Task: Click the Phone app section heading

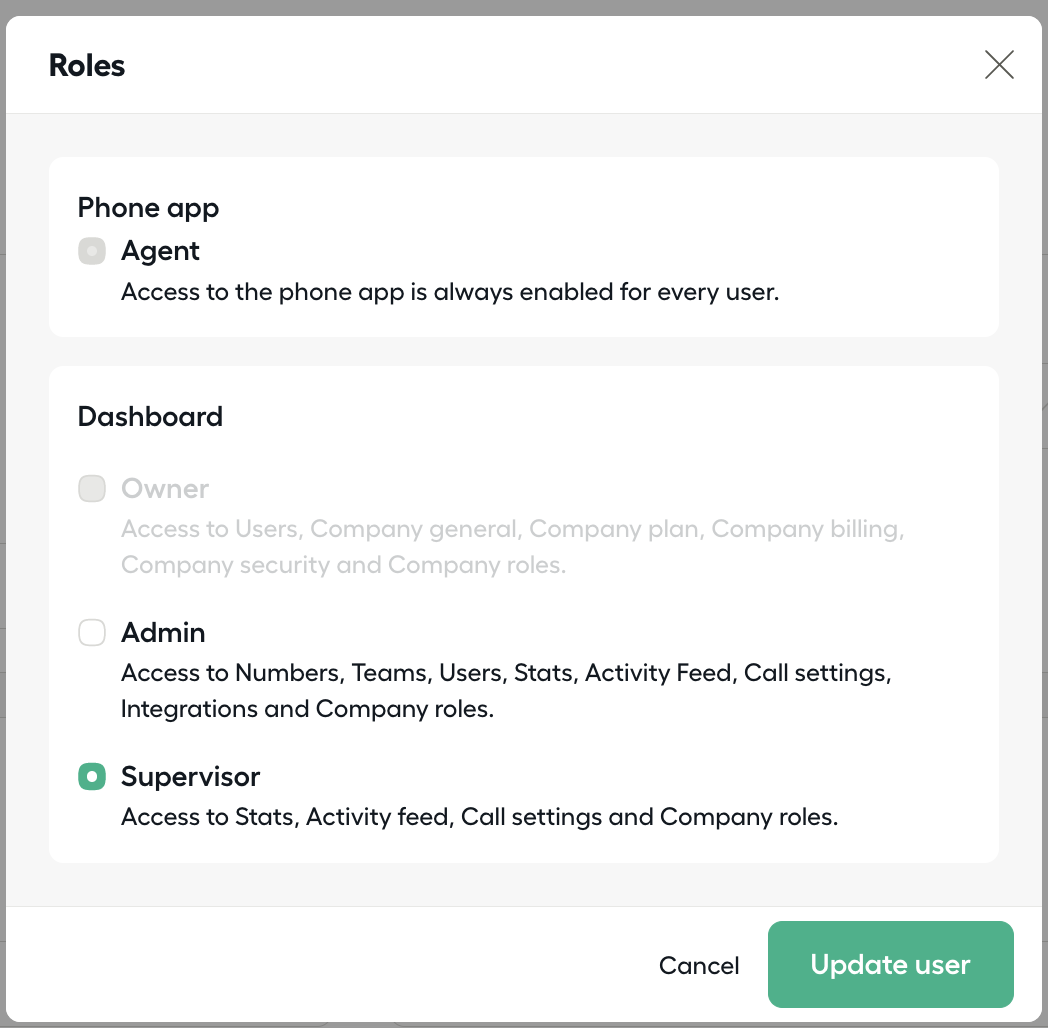Action: [x=148, y=208]
